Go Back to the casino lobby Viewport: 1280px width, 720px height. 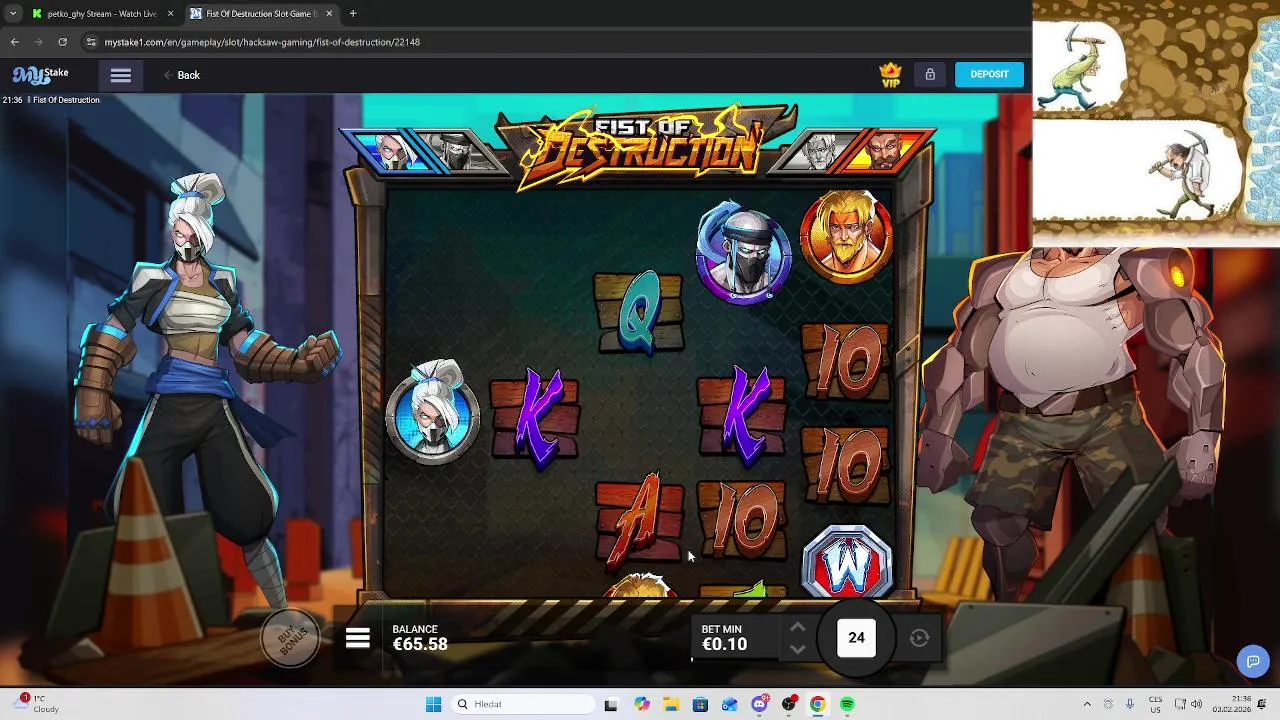[182, 75]
